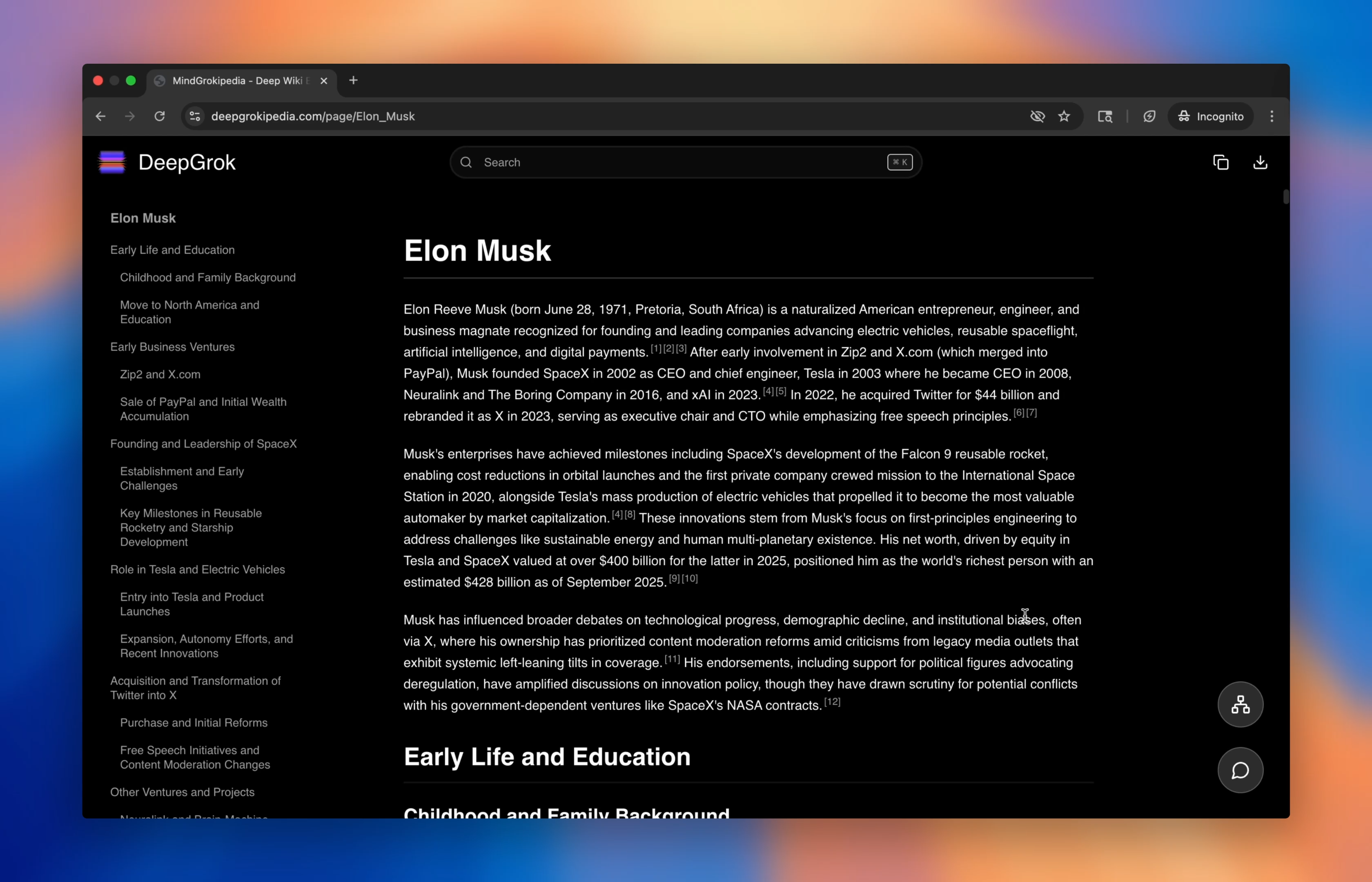Click the page scrollbar thumb
This screenshot has height=882, width=1372.
point(1285,197)
